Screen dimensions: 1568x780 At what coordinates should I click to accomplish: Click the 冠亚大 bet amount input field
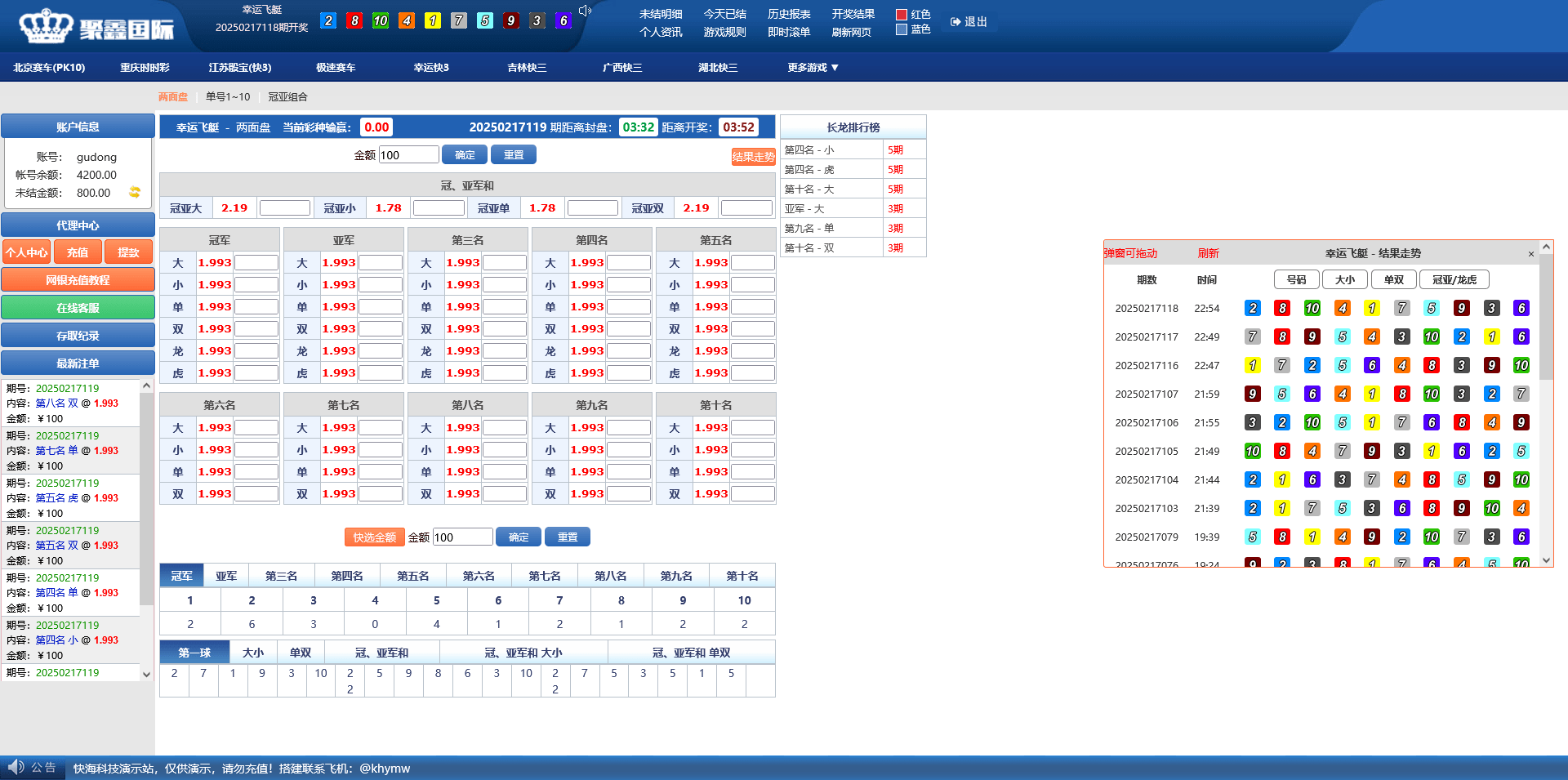click(x=284, y=208)
